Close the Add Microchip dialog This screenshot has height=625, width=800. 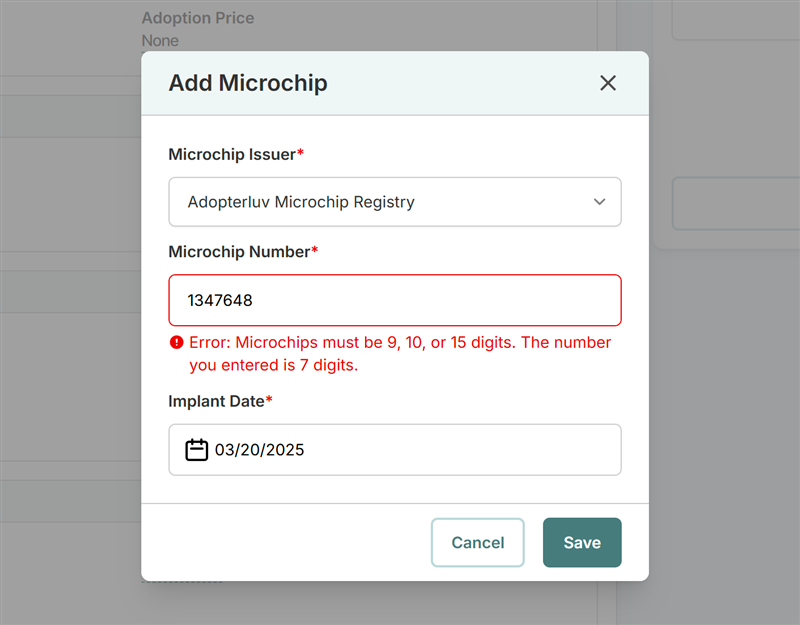click(608, 83)
